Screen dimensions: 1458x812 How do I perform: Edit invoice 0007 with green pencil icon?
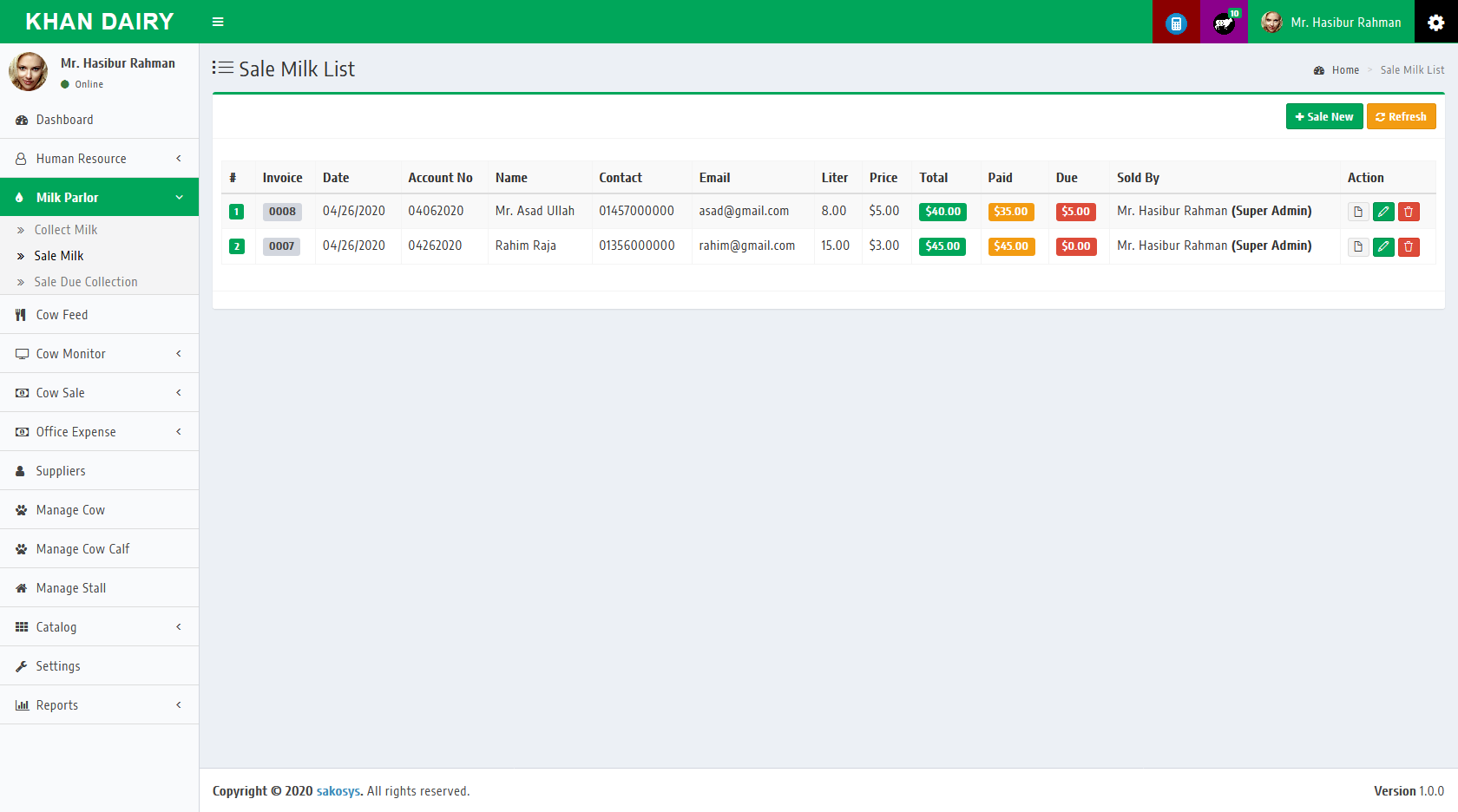[x=1383, y=246]
